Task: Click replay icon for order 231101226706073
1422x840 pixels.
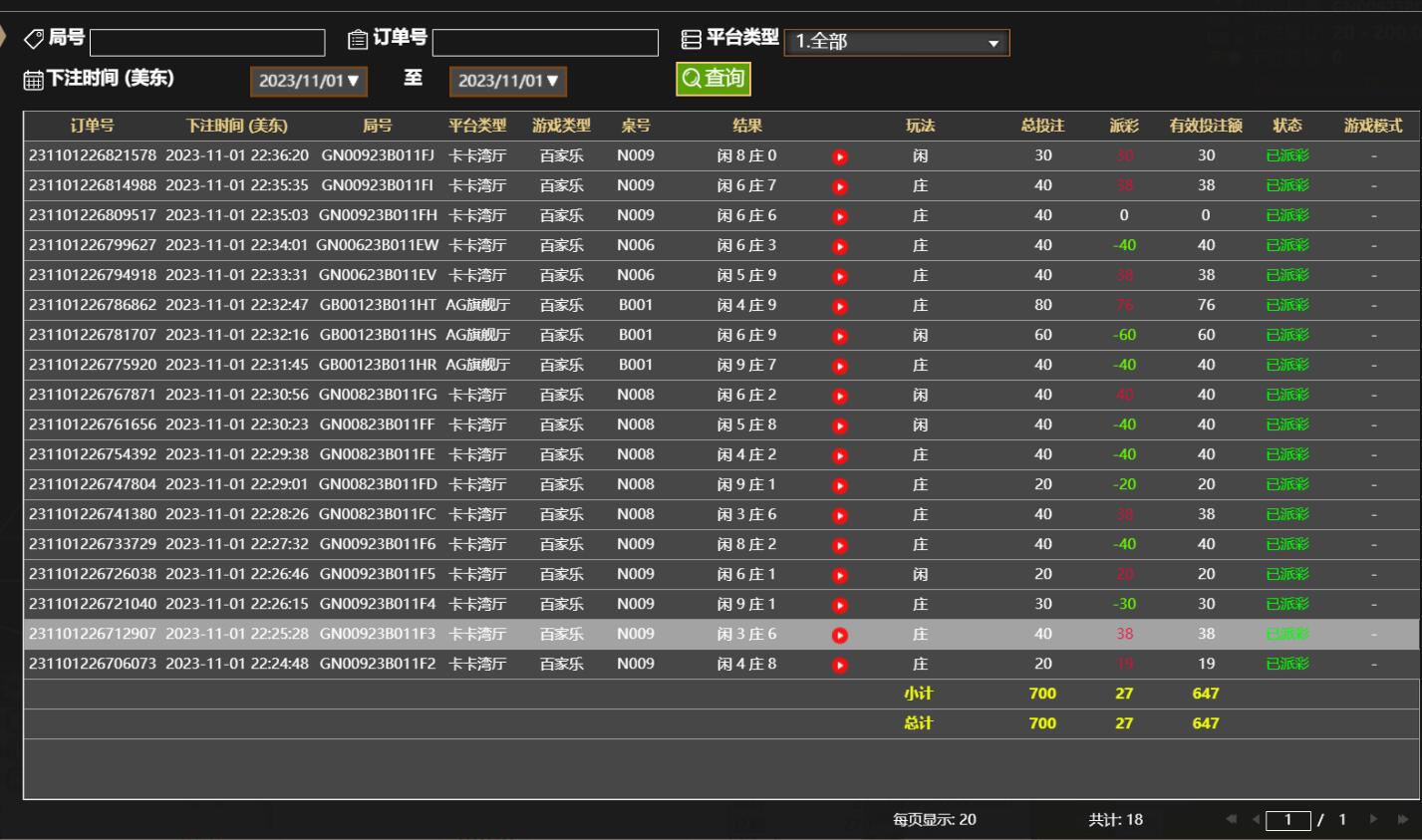Action: tap(840, 665)
